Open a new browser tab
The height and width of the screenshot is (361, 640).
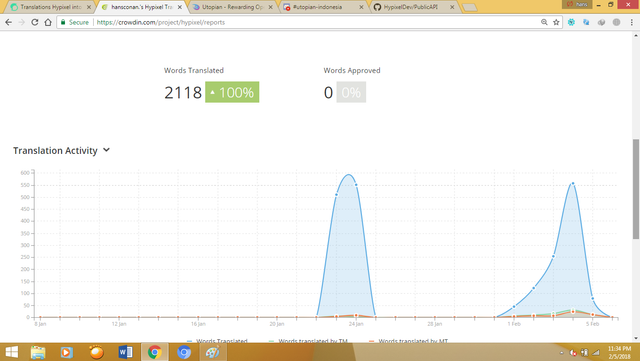pyautogui.click(x=470, y=7)
